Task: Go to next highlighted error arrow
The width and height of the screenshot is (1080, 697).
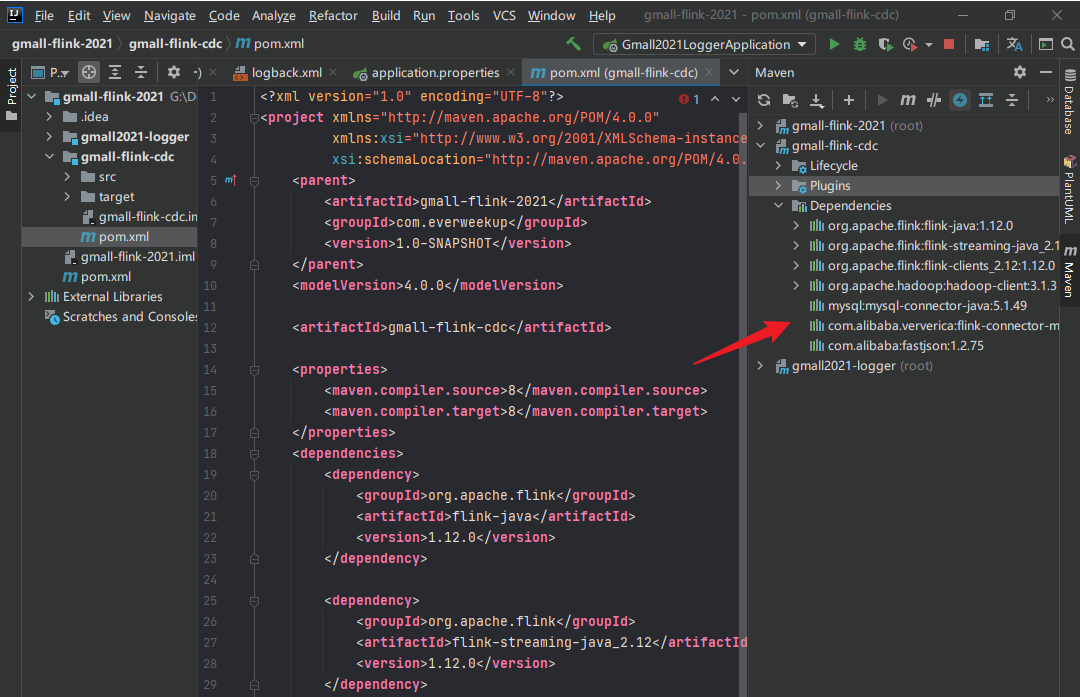Action: 736,99
